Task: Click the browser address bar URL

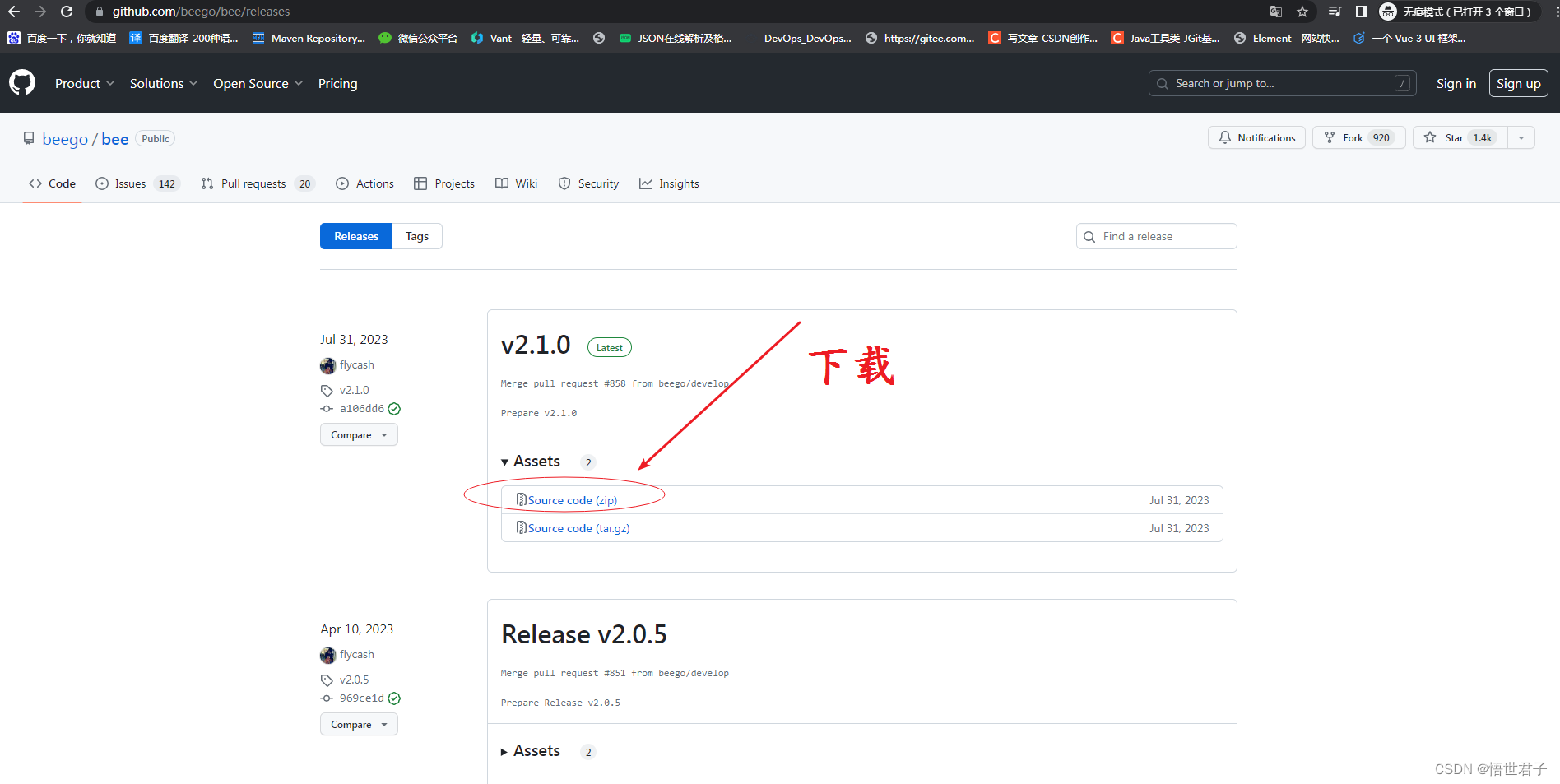Action: pos(201,12)
